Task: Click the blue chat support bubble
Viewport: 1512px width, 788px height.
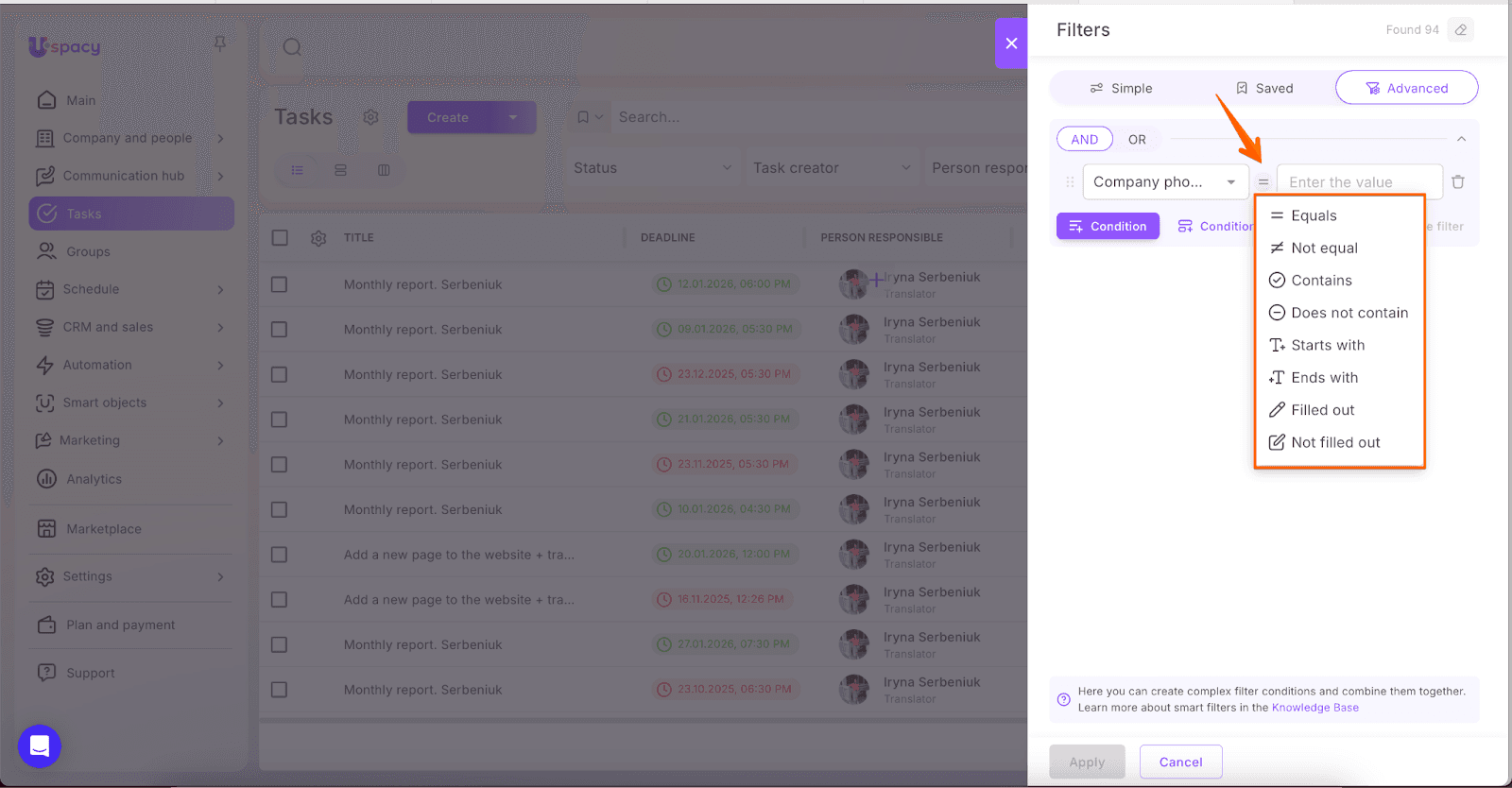Action: point(40,746)
